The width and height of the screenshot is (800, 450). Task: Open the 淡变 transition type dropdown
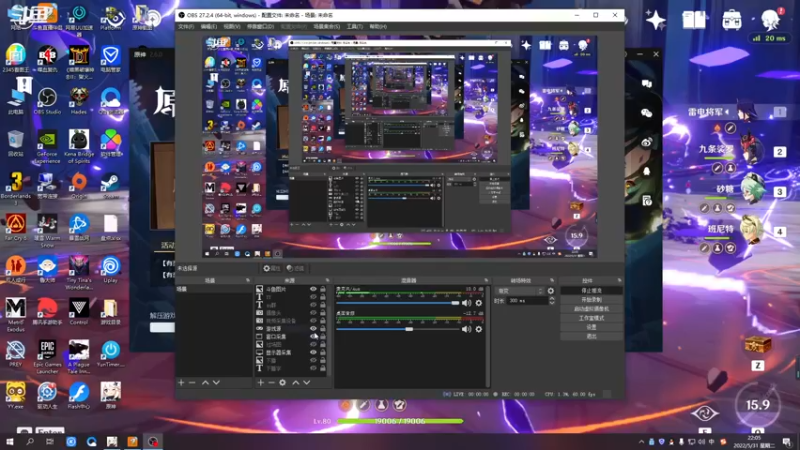(519, 291)
